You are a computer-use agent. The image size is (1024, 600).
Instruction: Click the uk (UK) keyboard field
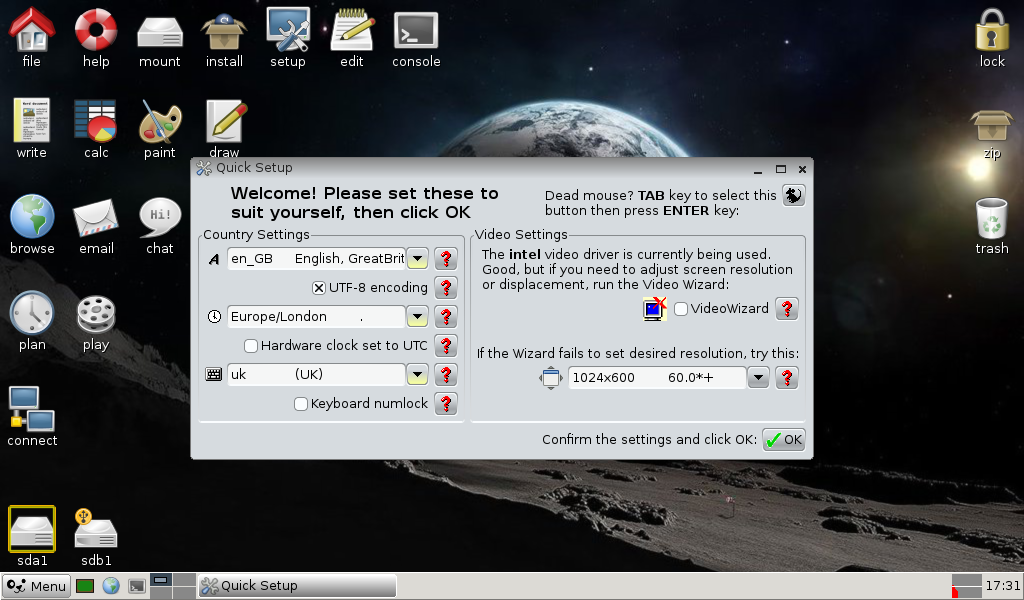[x=317, y=375]
